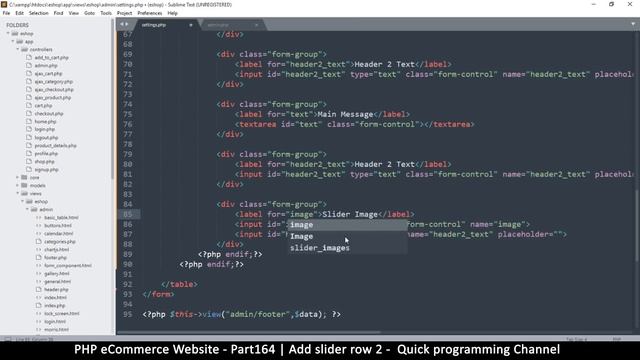Open lock_screen.html file
The image size is (640, 360).
[62, 313]
